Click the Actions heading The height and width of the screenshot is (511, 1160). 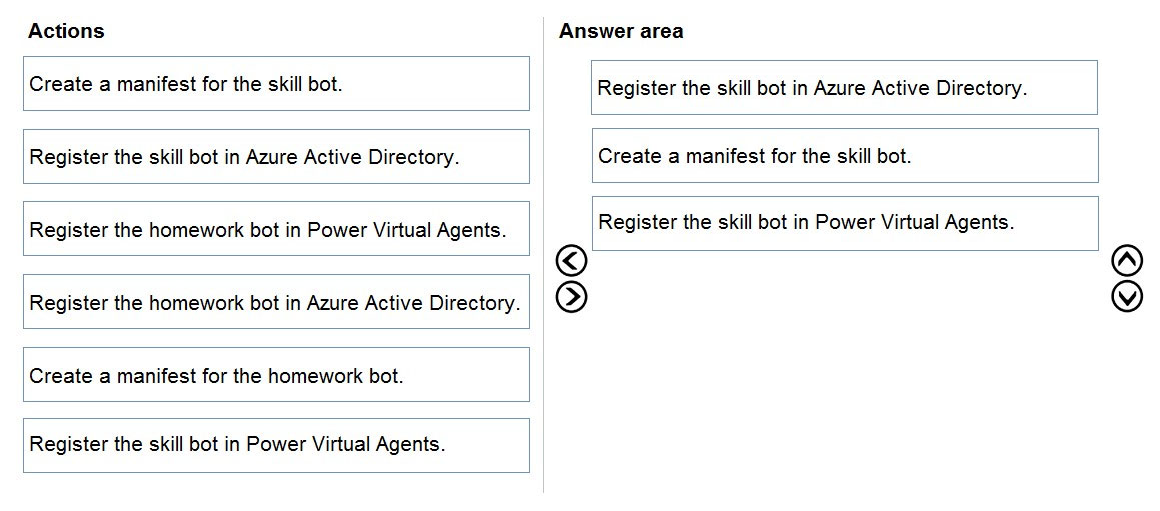66,31
